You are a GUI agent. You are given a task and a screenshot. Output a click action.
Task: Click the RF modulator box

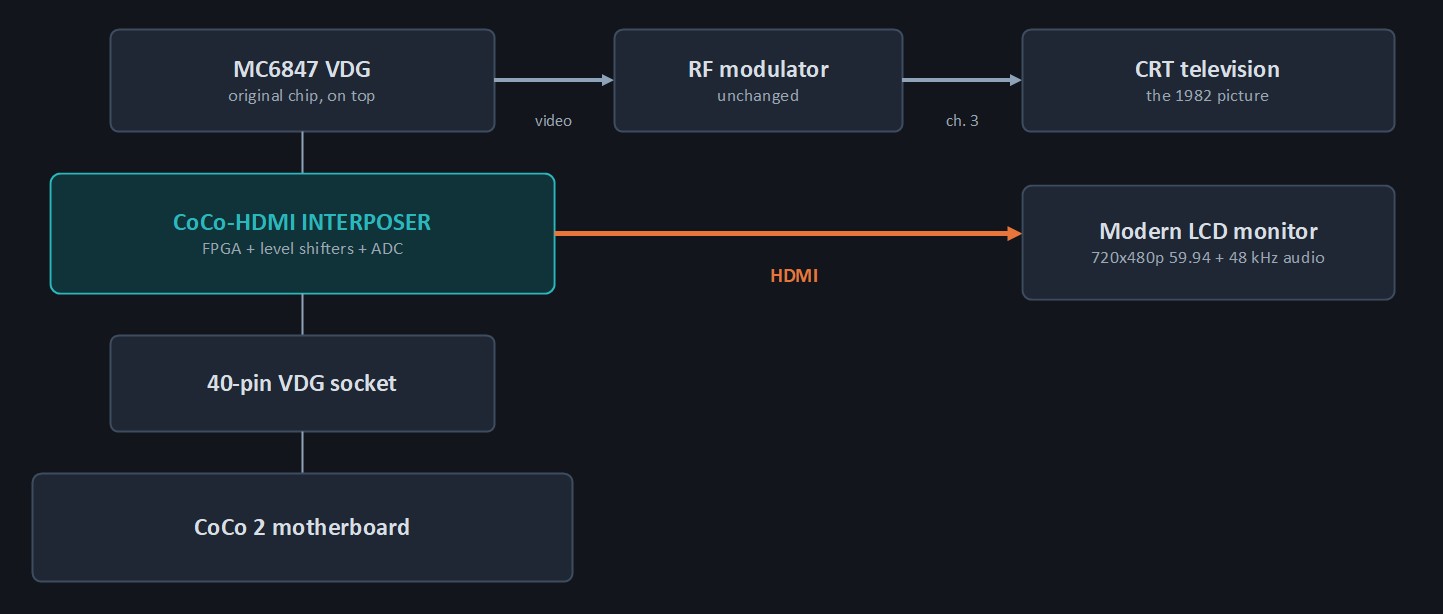(758, 80)
